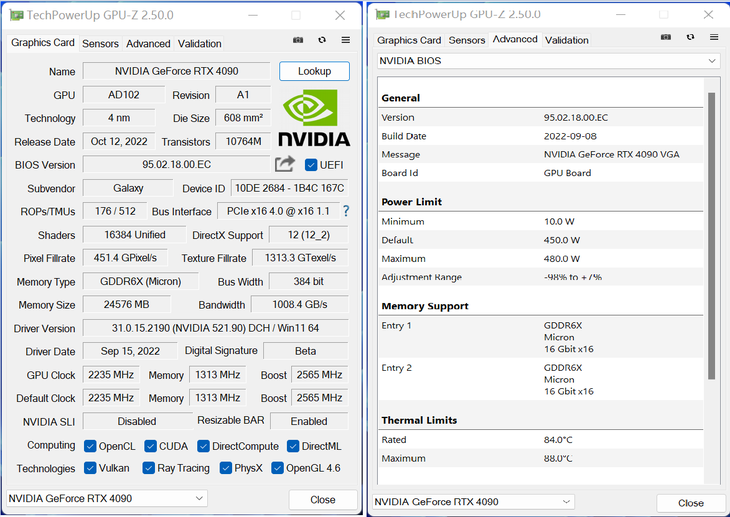Click the Power Limit Maximum 480.0 W row
Image resolution: width=730 pixels, height=517 pixels.
tap(541, 258)
